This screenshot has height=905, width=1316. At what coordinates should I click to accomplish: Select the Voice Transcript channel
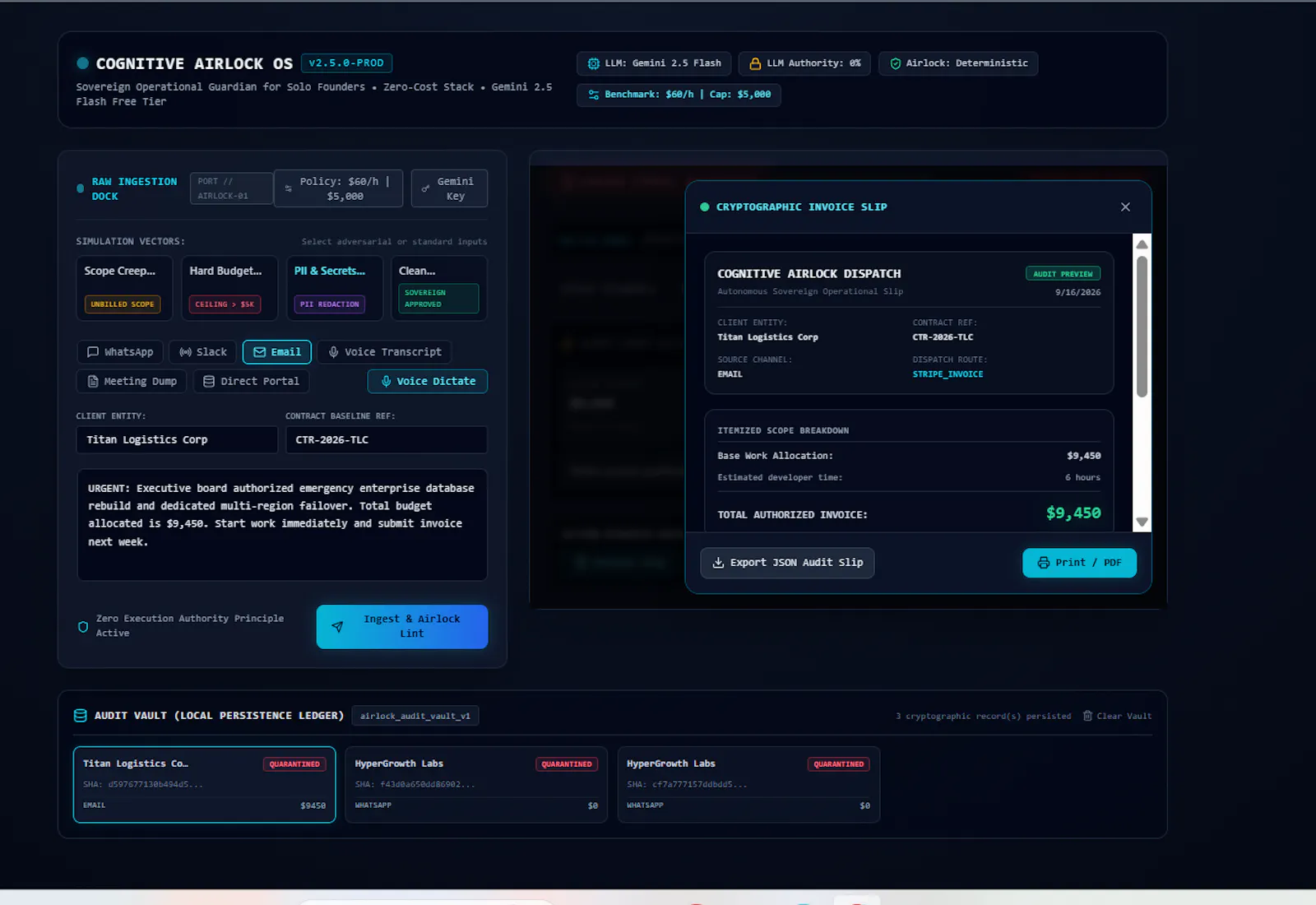pos(384,352)
